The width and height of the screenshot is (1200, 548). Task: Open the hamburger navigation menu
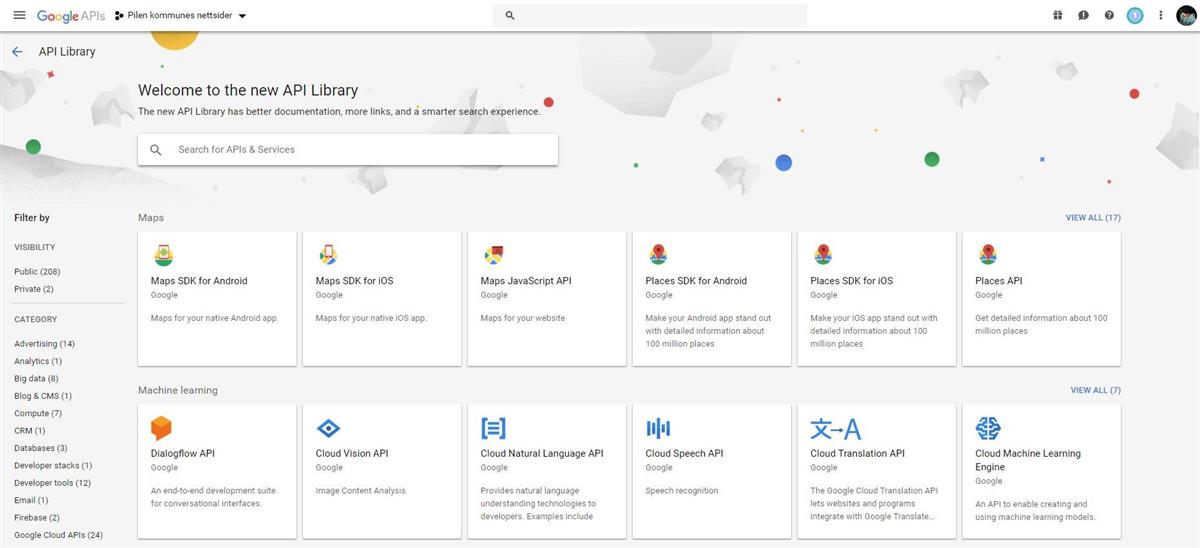click(x=19, y=15)
